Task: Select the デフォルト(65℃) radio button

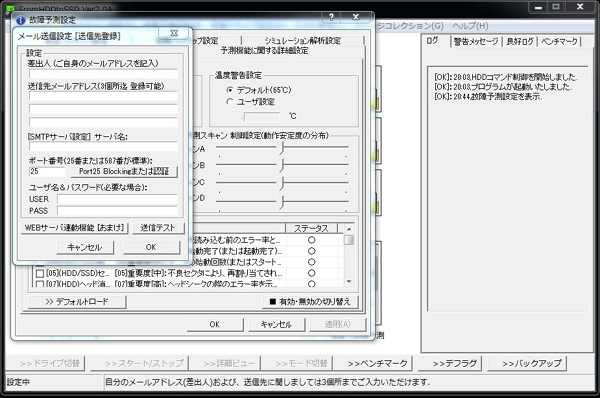Action: 230,90
